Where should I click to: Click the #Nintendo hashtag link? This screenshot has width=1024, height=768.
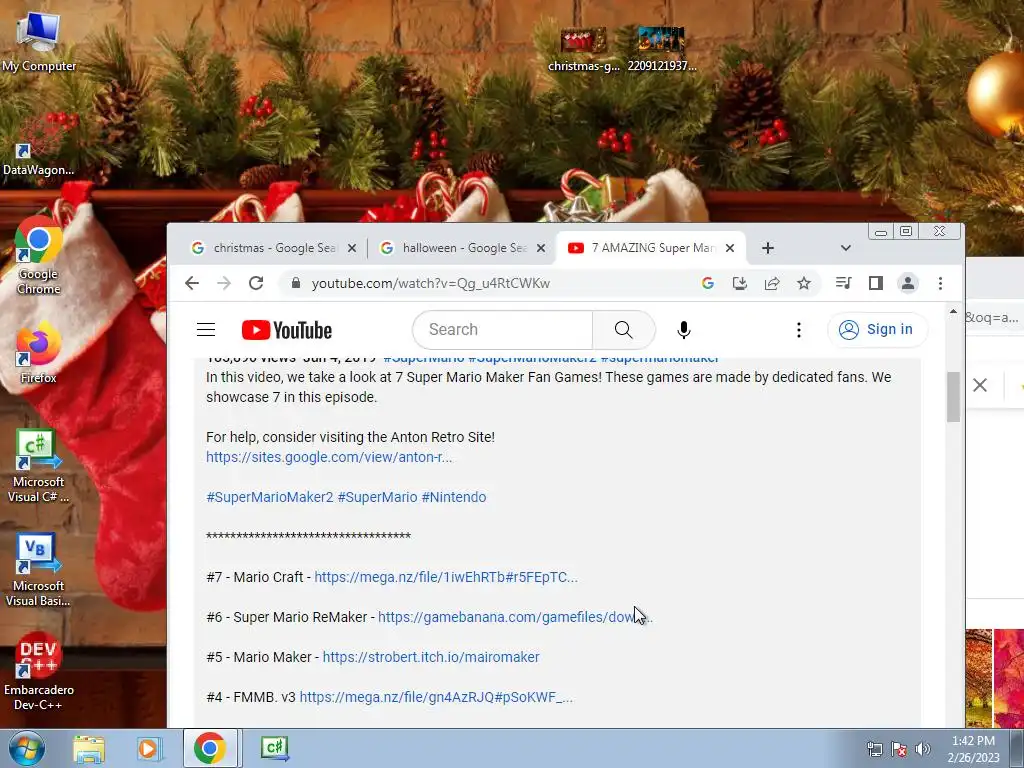coord(454,497)
